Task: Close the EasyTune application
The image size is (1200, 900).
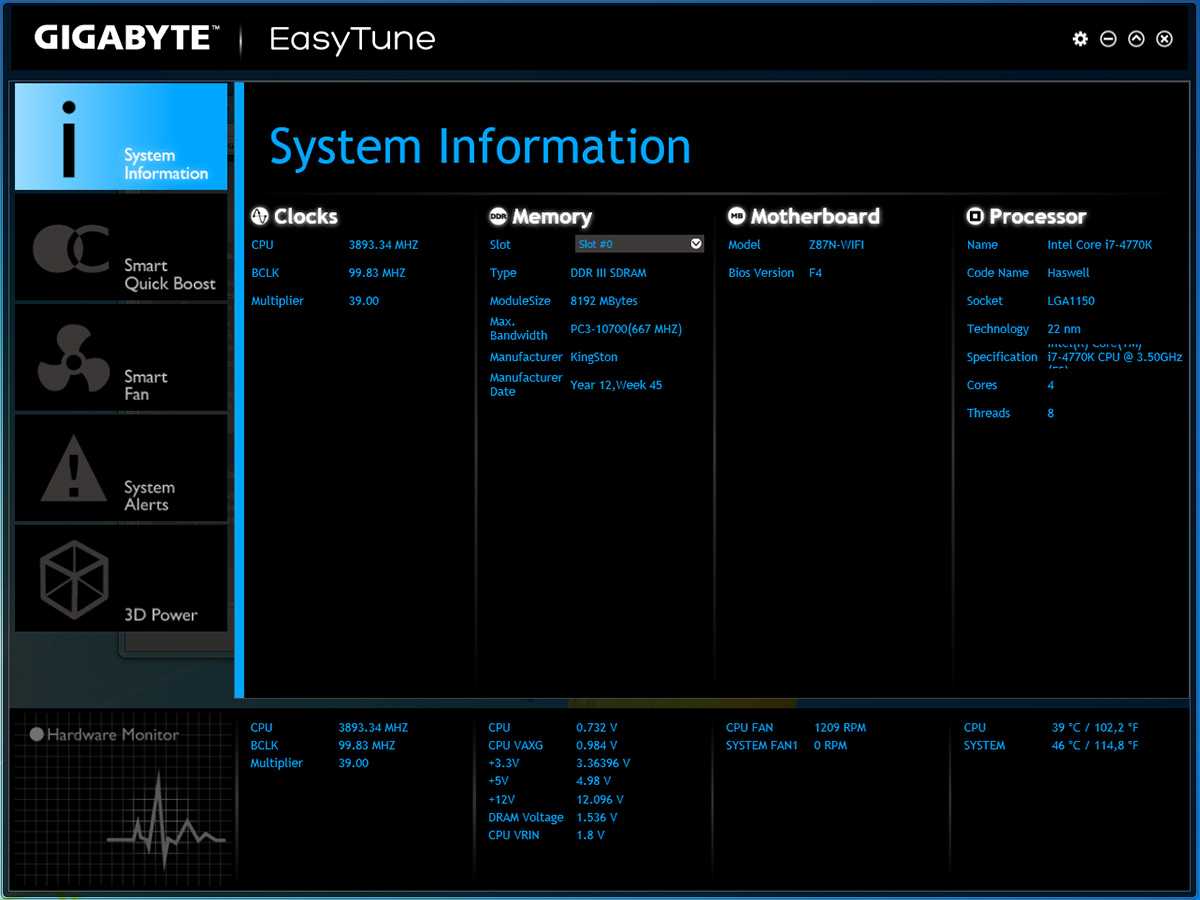Action: [1164, 39]
